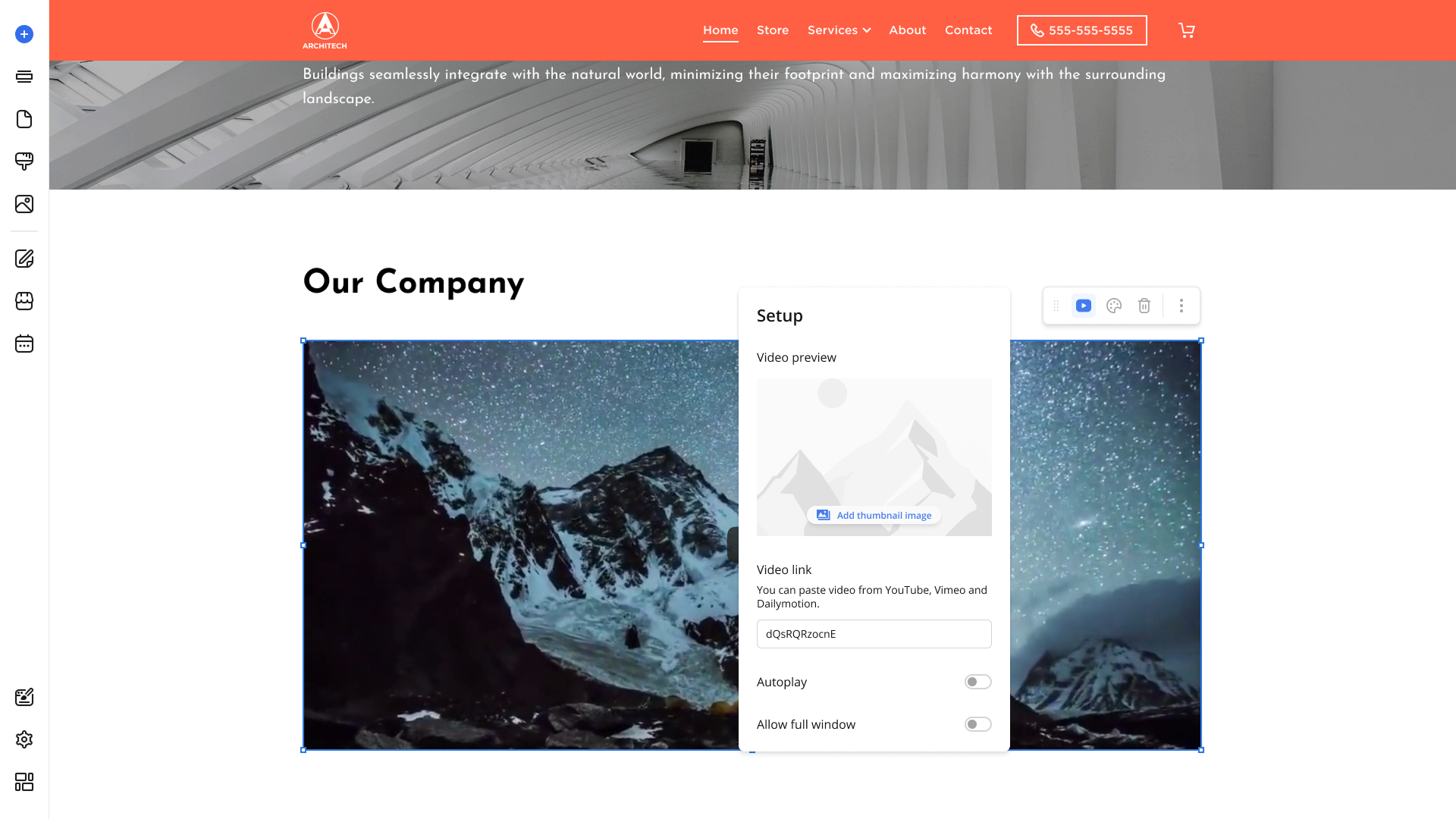Open the three-dot more options menu
Image resolution: width=1456 pixels, height=819 pixels.
(1181, 306)
